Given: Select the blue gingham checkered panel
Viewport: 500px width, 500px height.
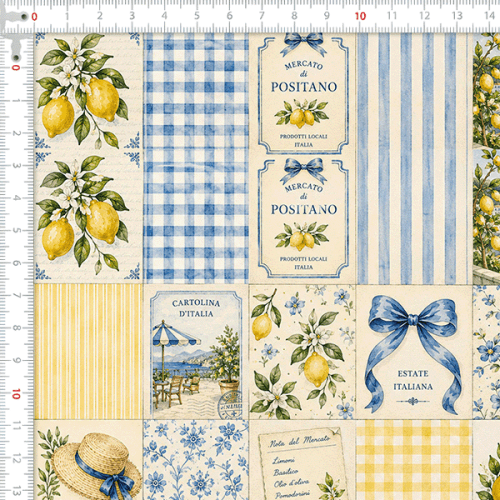Looking at the screenshot, I should tap(196, 158).
